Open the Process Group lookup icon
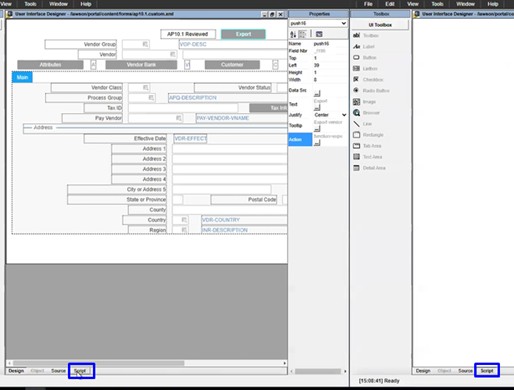The width and height of the screenshot is (514, 390). point(151,98)
